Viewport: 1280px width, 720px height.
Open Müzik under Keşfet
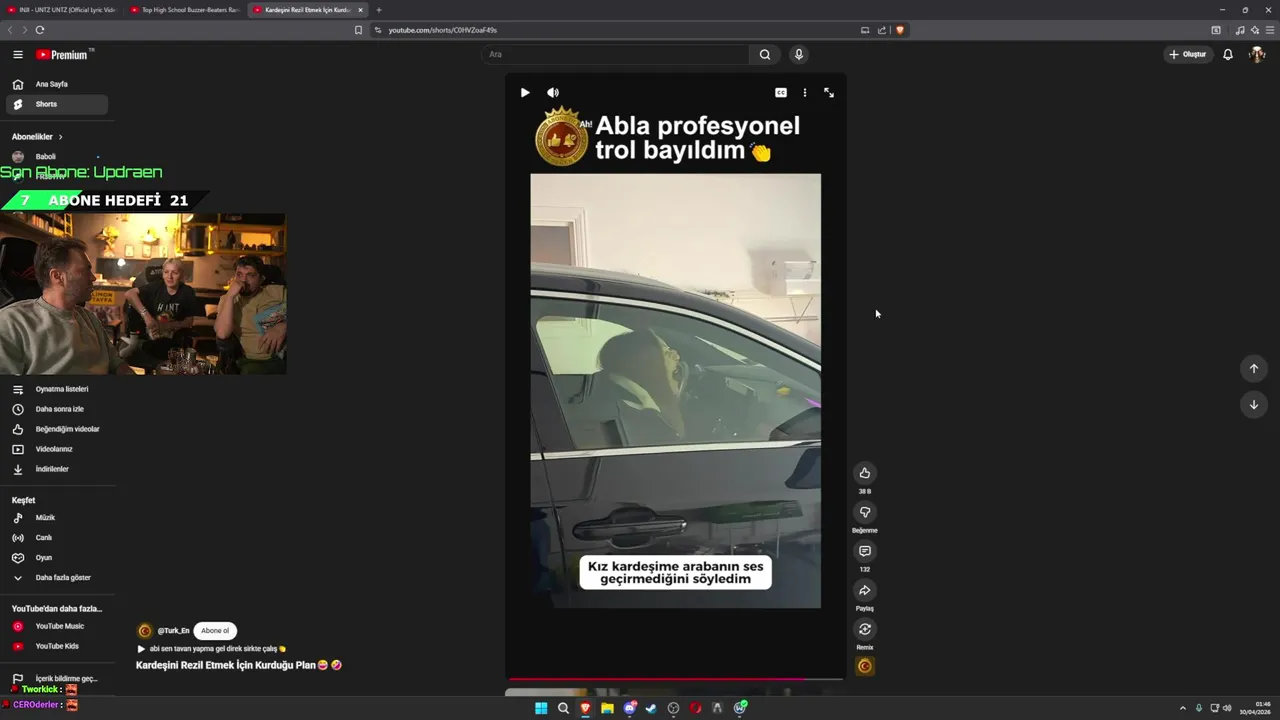(57, 518)
